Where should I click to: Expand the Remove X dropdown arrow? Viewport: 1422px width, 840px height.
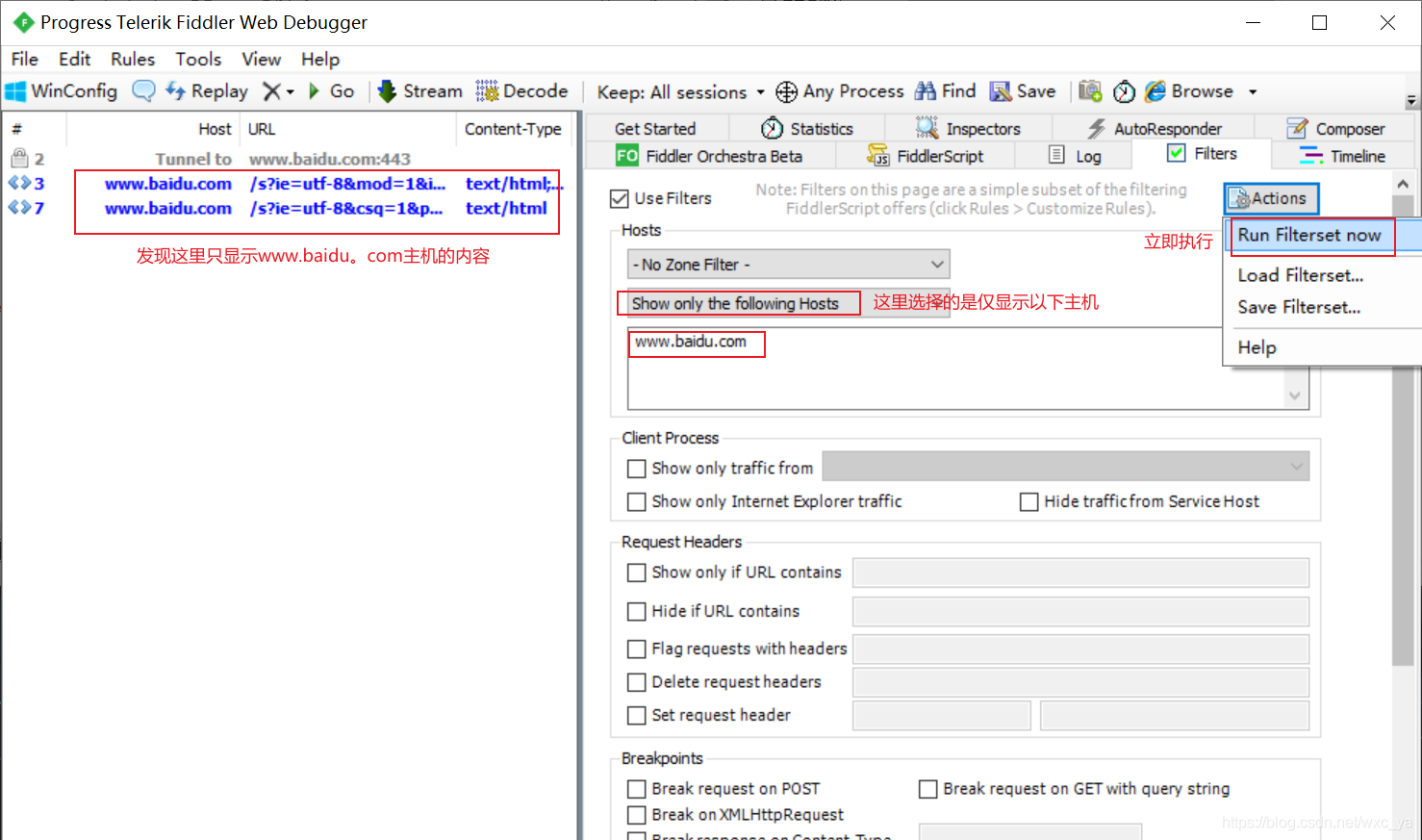290,92
